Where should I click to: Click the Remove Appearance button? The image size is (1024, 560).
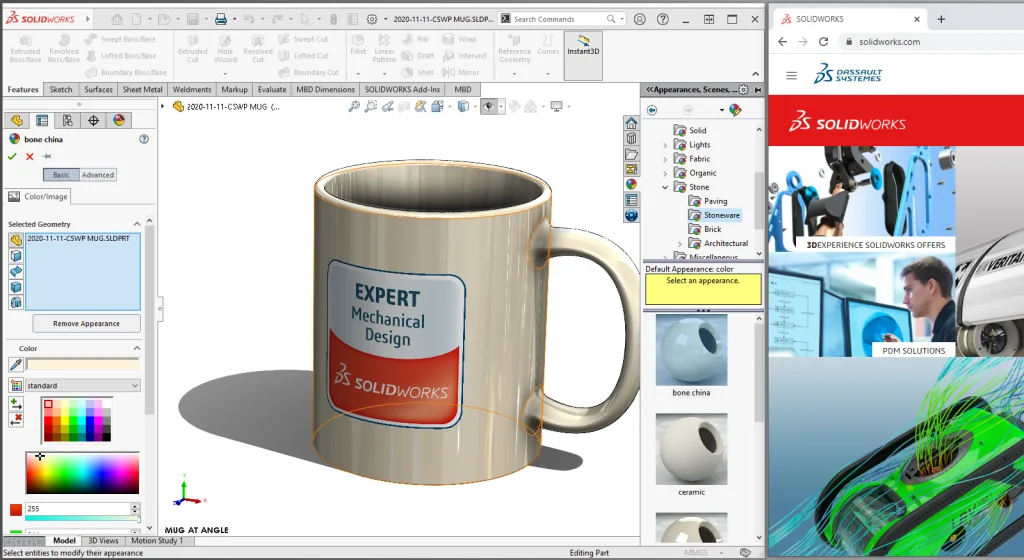(x=86, y=324)
